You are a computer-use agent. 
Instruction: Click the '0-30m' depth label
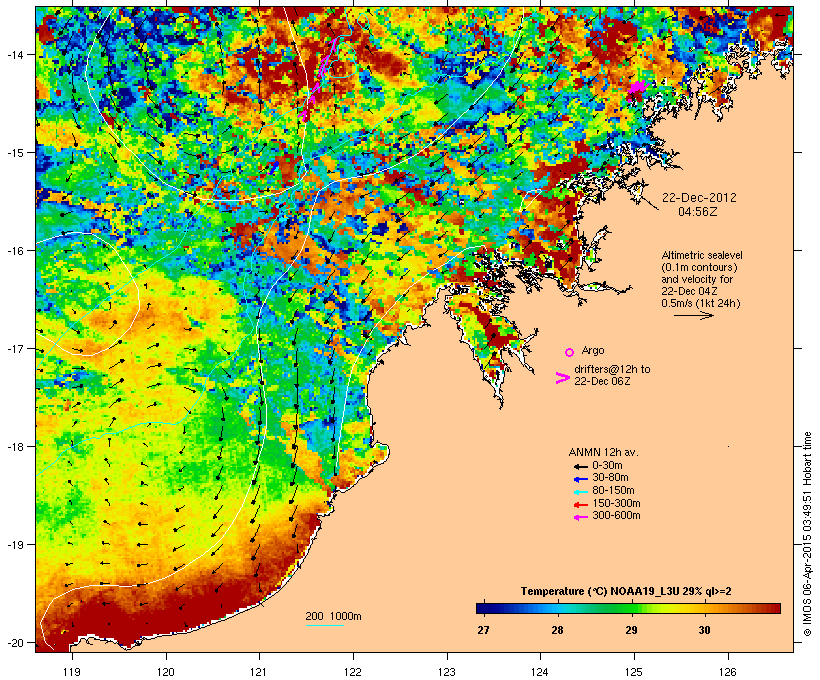607,466
